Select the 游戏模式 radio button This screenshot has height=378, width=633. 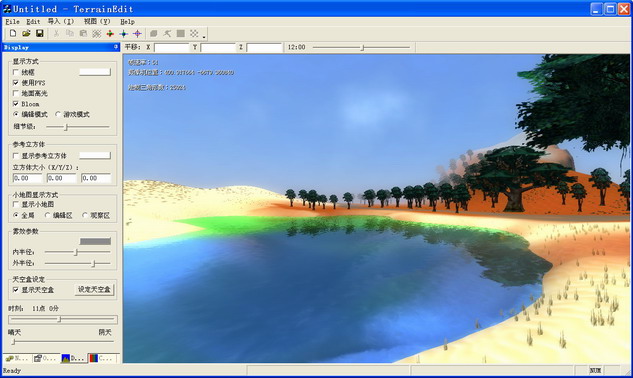click(x=58, y=114)
